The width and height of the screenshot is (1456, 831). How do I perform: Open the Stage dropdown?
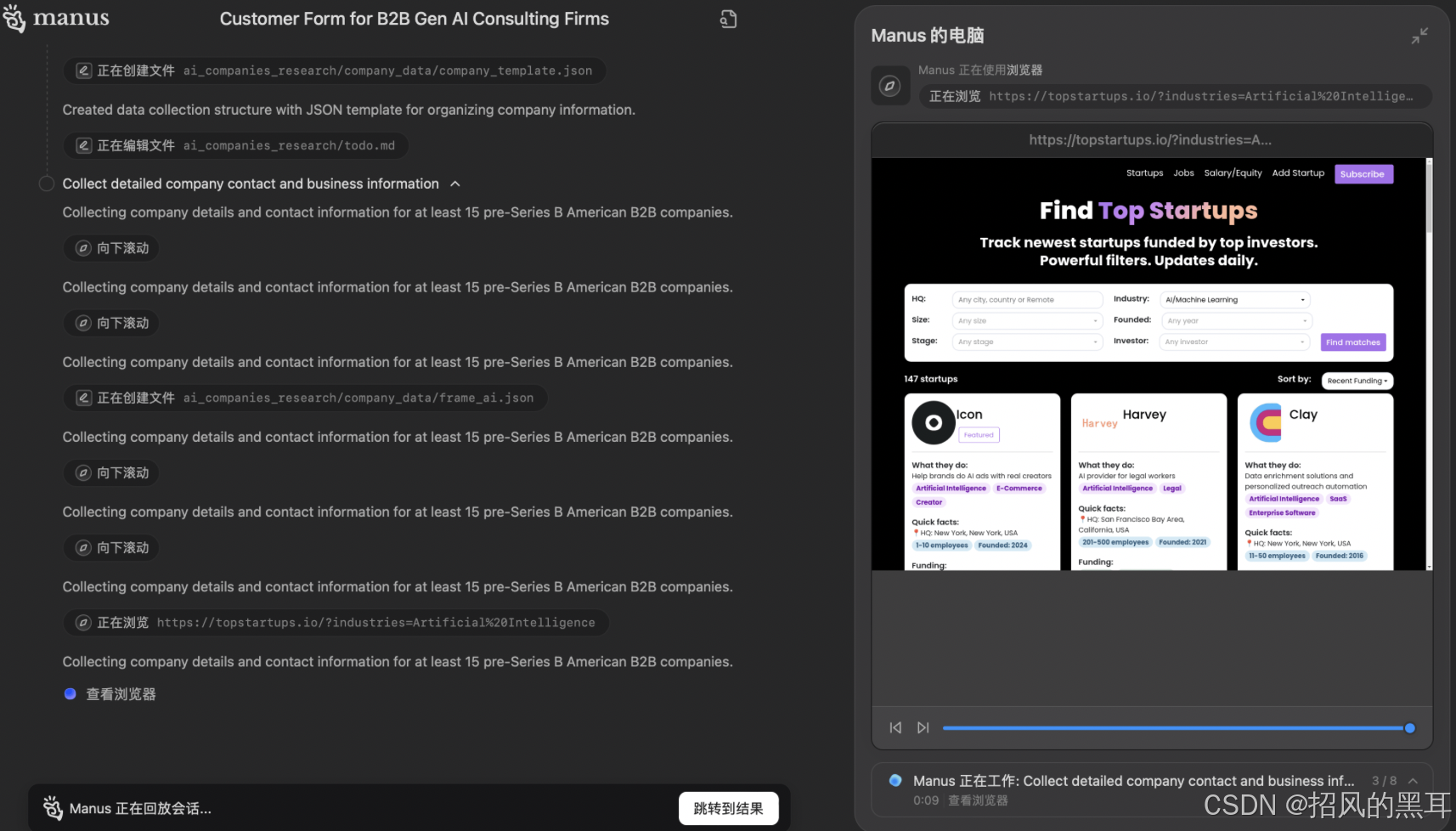(x=1027, y=342)
